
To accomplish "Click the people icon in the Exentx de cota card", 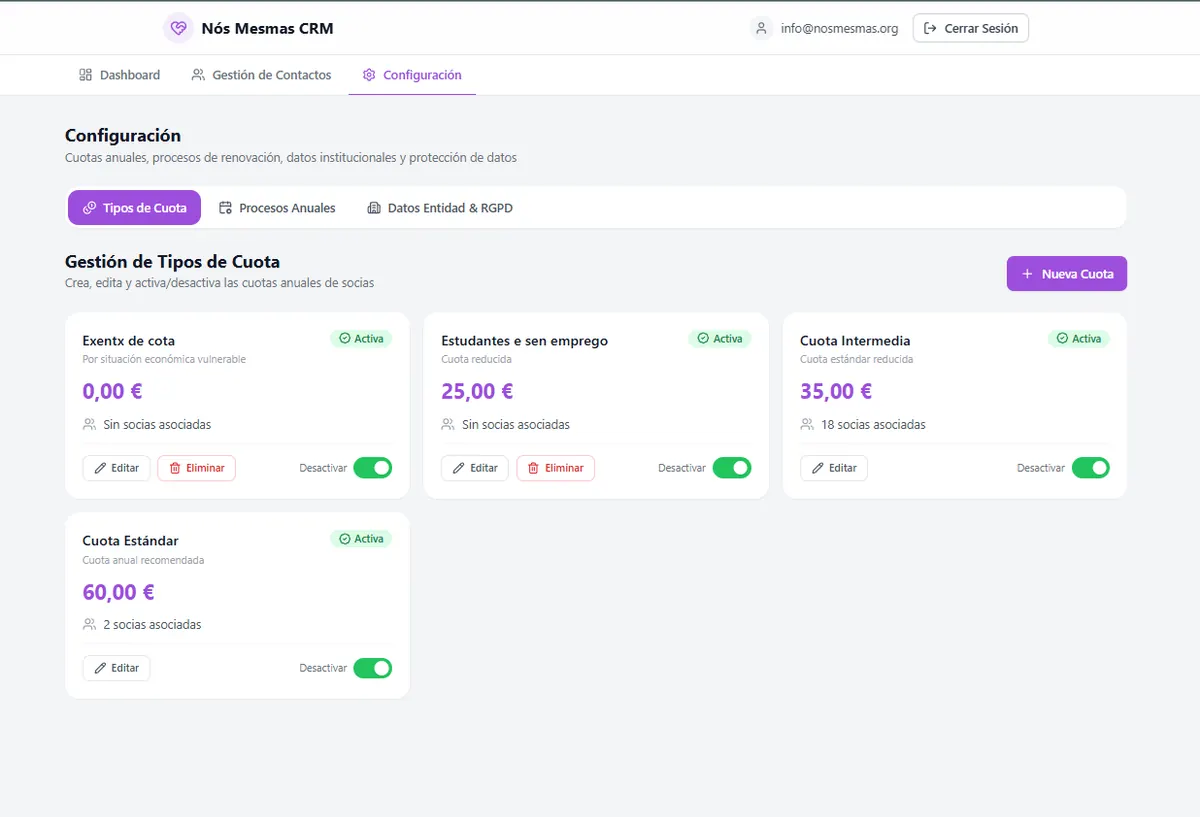I will 89,424.
